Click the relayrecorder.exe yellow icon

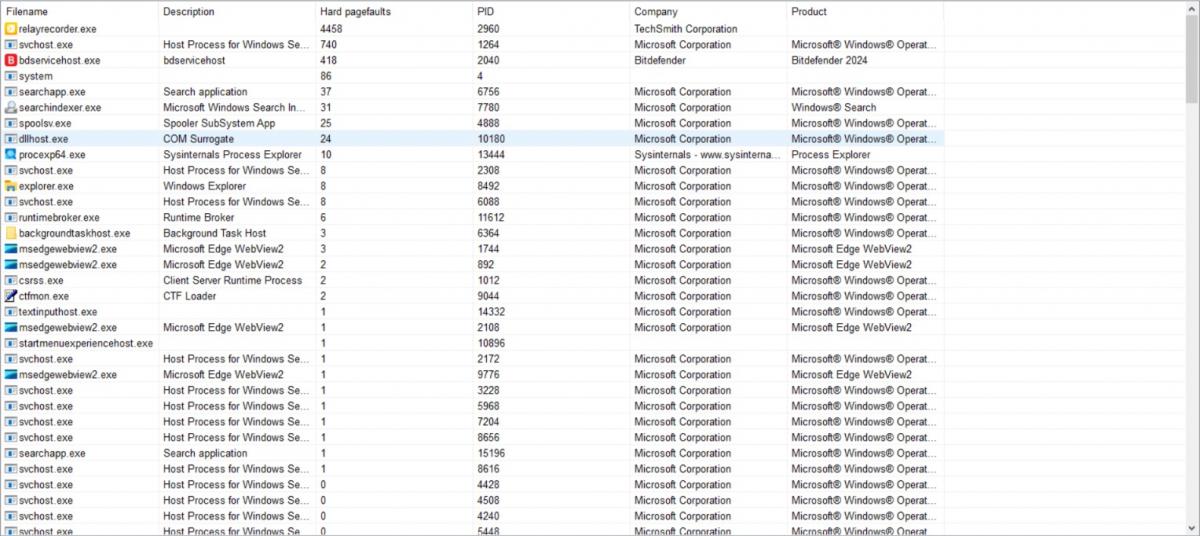pos(11,29)
